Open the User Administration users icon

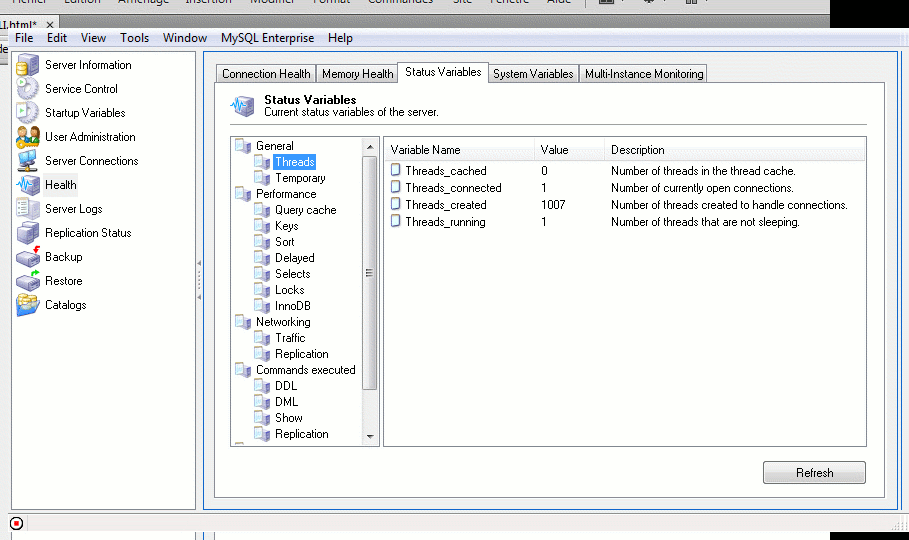click(x=27, y=137)
